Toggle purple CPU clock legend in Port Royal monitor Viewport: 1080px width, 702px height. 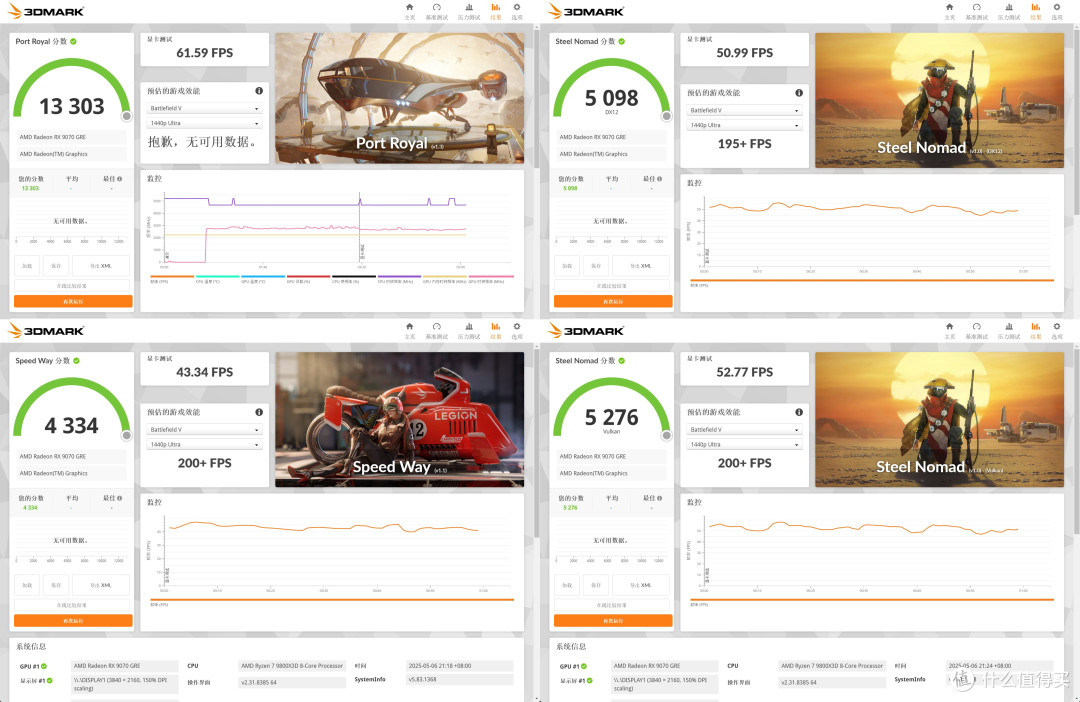coord(399,279)
